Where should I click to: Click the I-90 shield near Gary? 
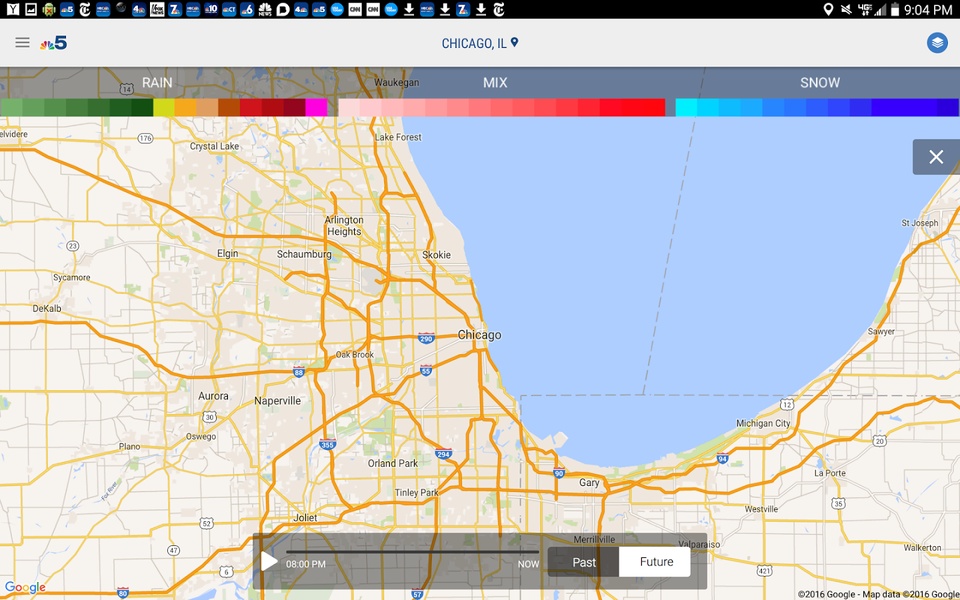[558, 473]
